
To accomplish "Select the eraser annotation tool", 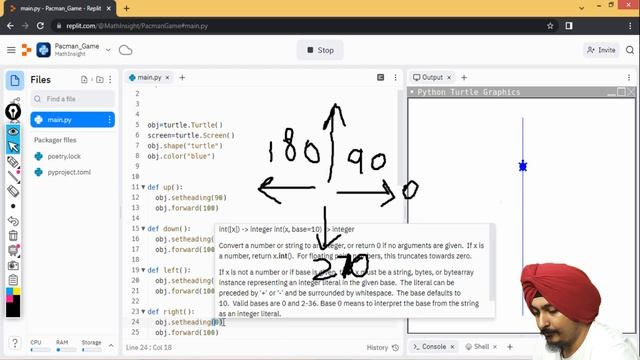I will [x=13, y=191].
